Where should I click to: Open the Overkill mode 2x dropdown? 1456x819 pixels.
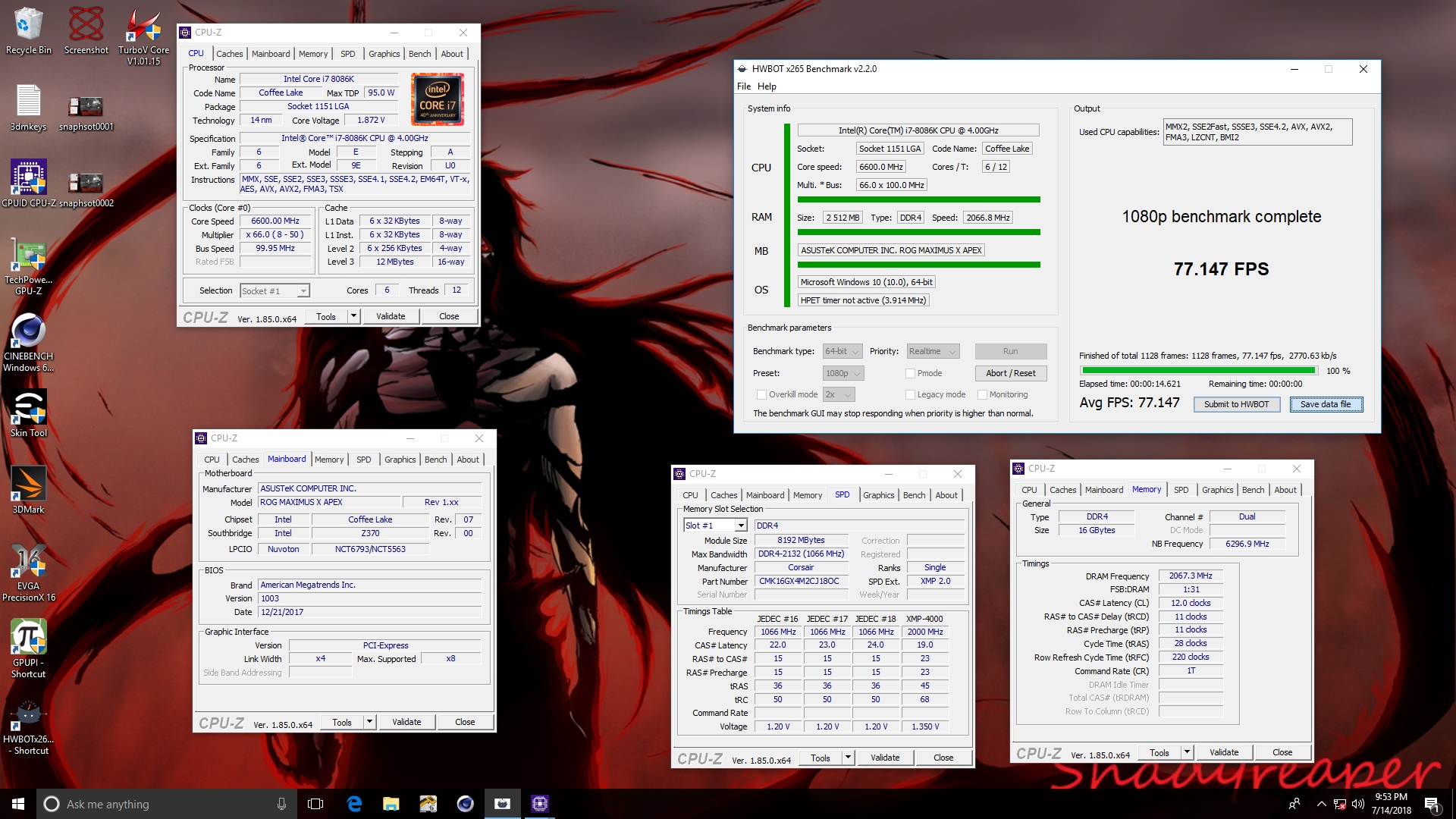pos(839,394)
